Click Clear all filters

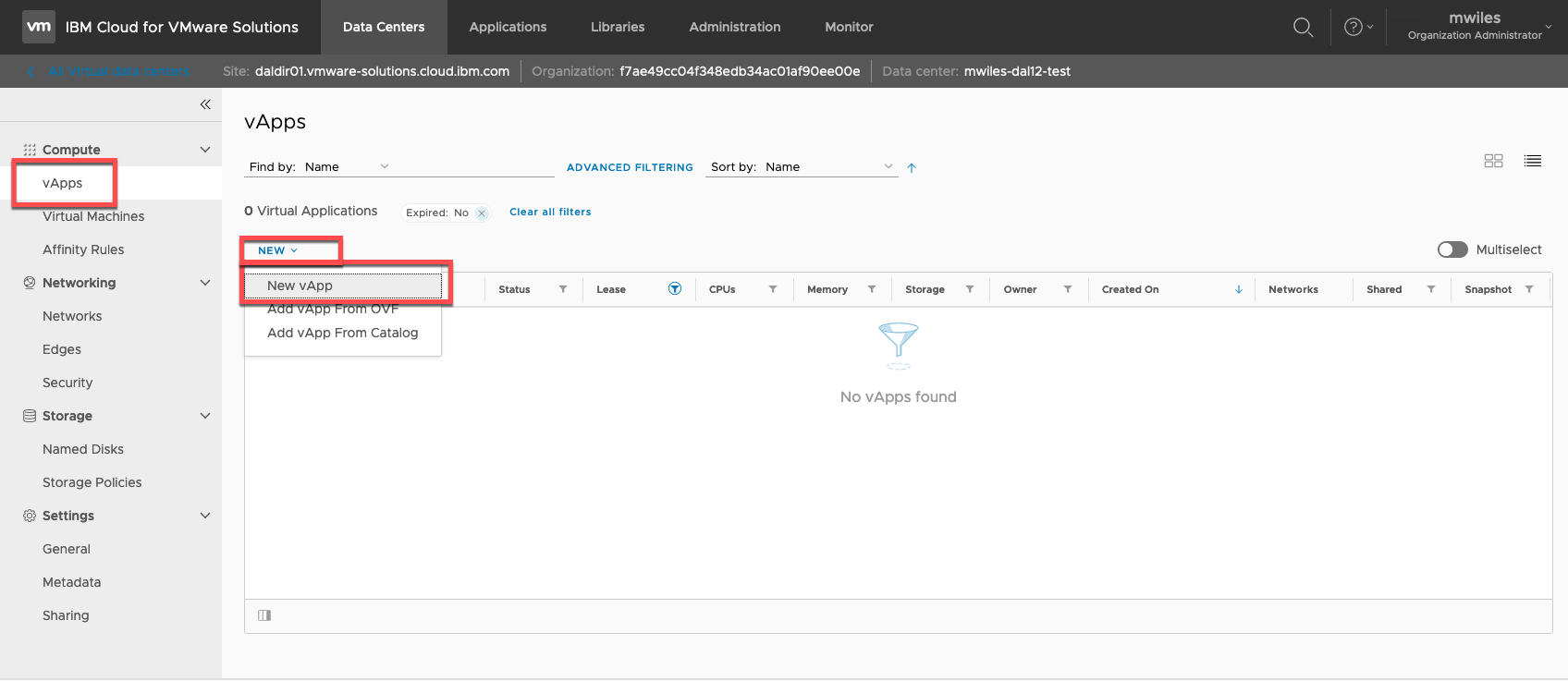pyautogui.click(x=550, y=212)
